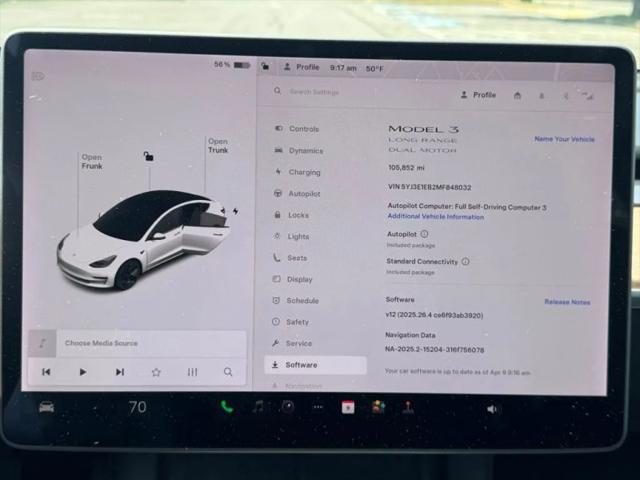Tap the car icon in bottom bar

click(x=46, y=407)
